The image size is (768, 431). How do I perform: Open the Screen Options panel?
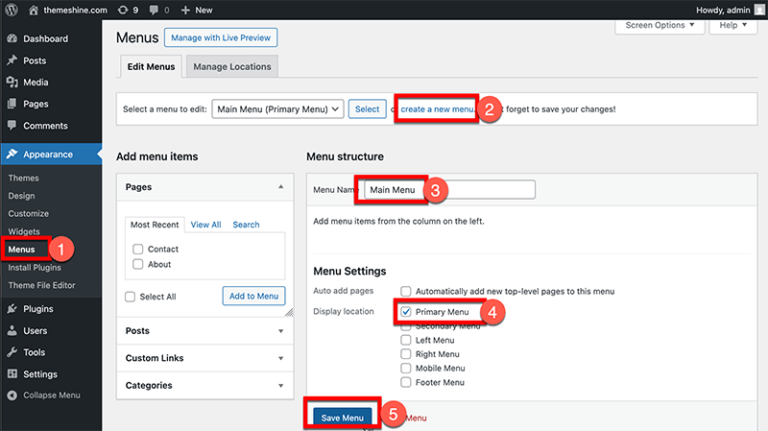658,25
